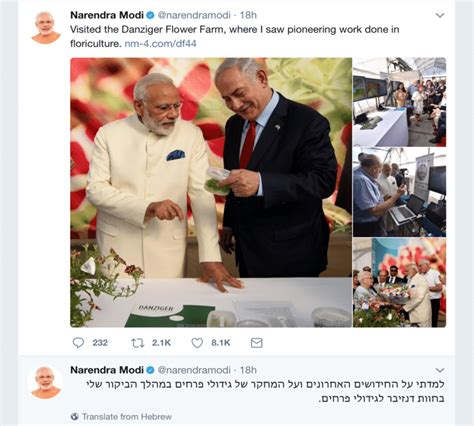
Task: Click verified badge on first tweet
Action: click(x=150, y=15)
